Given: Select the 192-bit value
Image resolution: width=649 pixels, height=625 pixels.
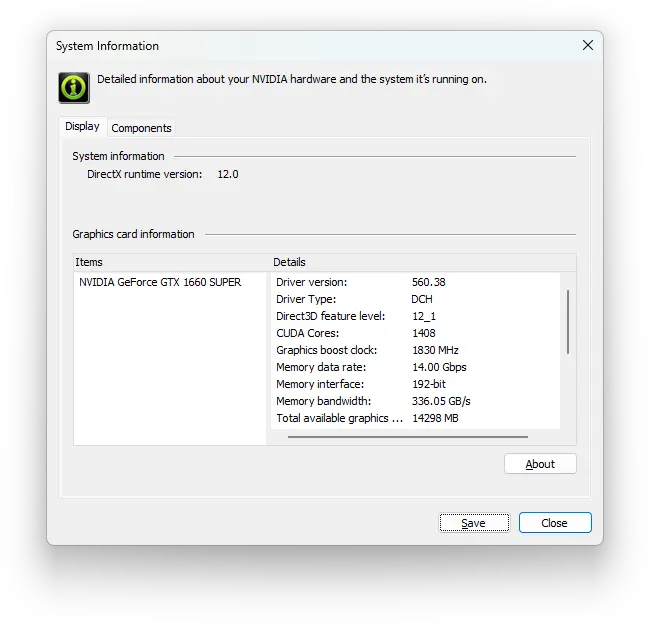Looking at the screenshot, I should (x=429, y=384).
